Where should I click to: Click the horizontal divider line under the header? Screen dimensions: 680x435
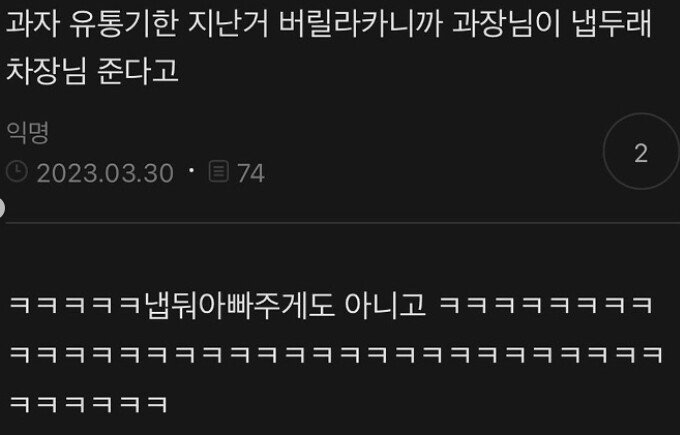click(x=343, y=223)
